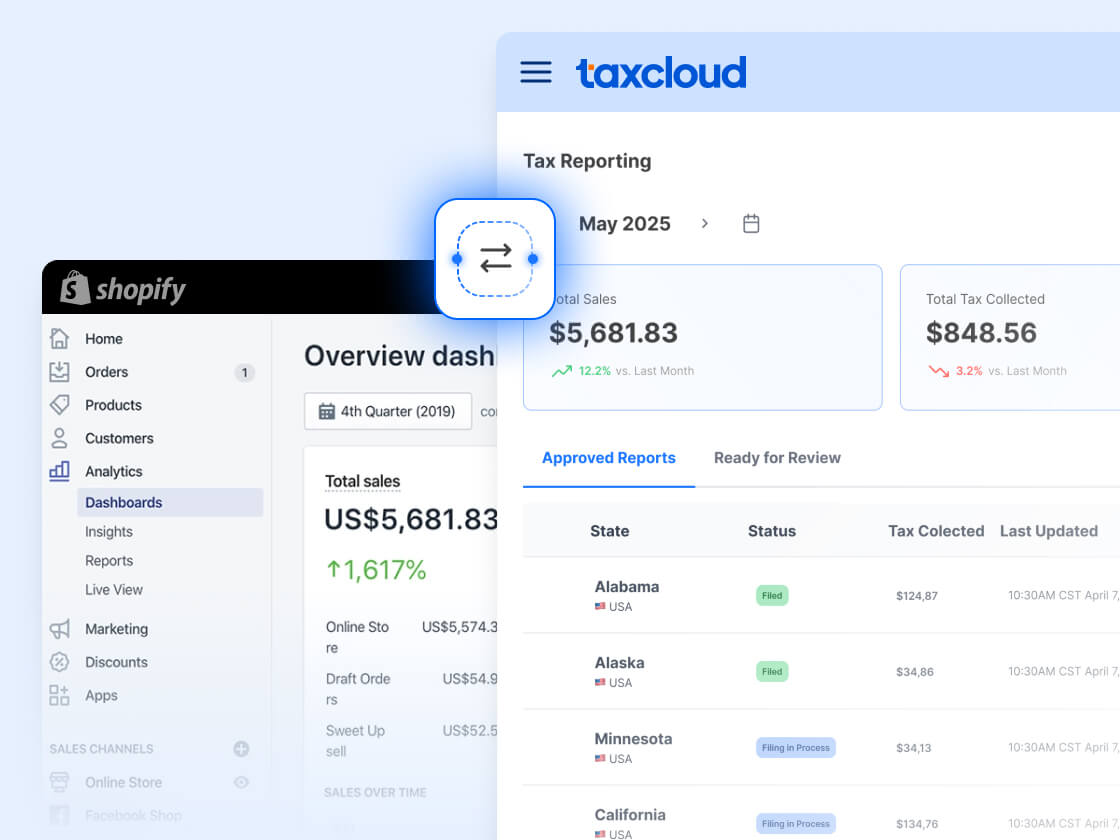Screen dimensions: 1120x840
Task: Select Dashboards under Analytics
Action: [170, 502]
